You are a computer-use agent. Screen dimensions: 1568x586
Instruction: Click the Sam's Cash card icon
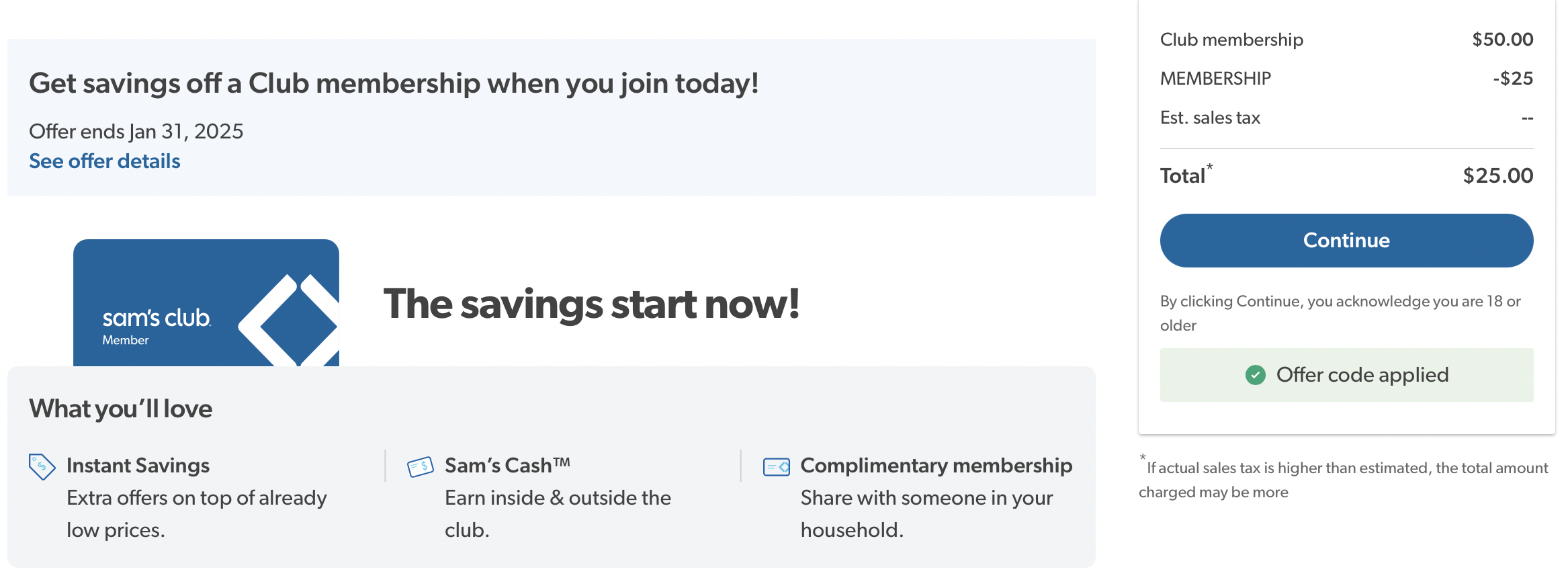pos(421,466)
